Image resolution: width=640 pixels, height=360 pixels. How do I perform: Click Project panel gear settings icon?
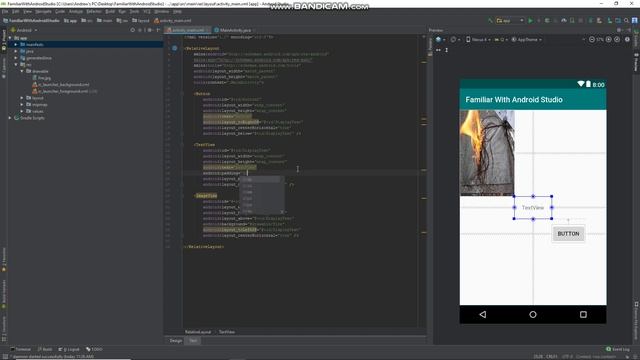click(150, 30)
